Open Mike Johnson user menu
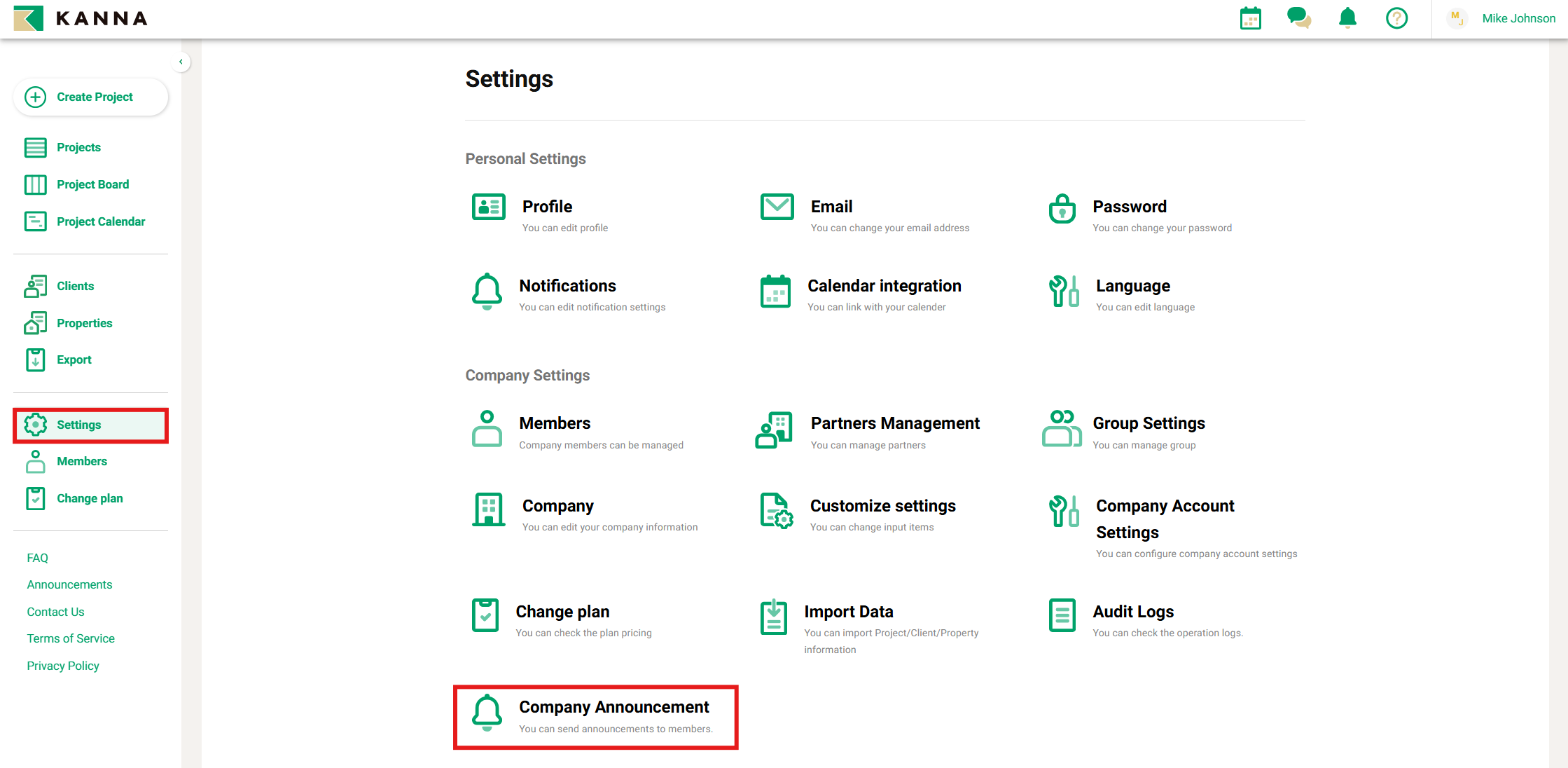The height and width of the screenshot is (768, 1568). (1518, 18)
